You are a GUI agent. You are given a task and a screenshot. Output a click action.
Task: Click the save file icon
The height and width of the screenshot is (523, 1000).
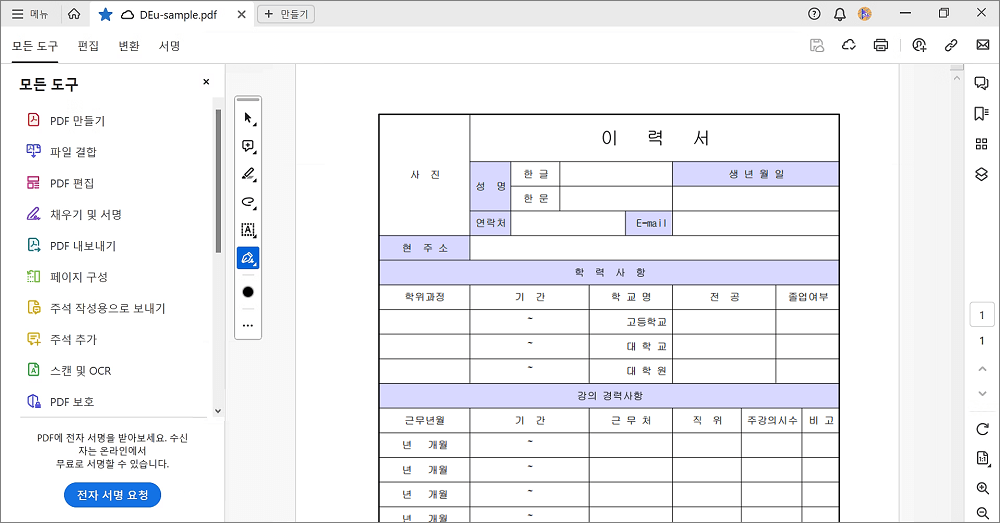click(x=817, y=45)
